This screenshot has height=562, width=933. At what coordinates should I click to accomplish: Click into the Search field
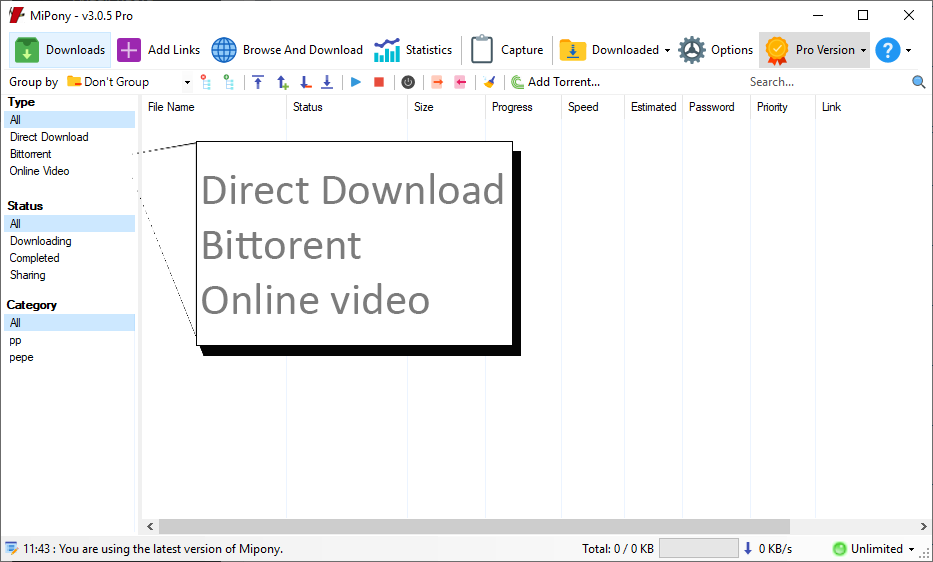(x=827, y=82)
